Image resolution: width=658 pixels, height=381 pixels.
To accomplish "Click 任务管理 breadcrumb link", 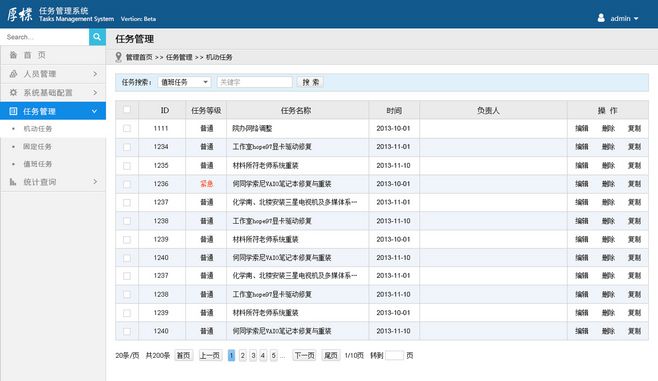I will [x=179, y=57].
